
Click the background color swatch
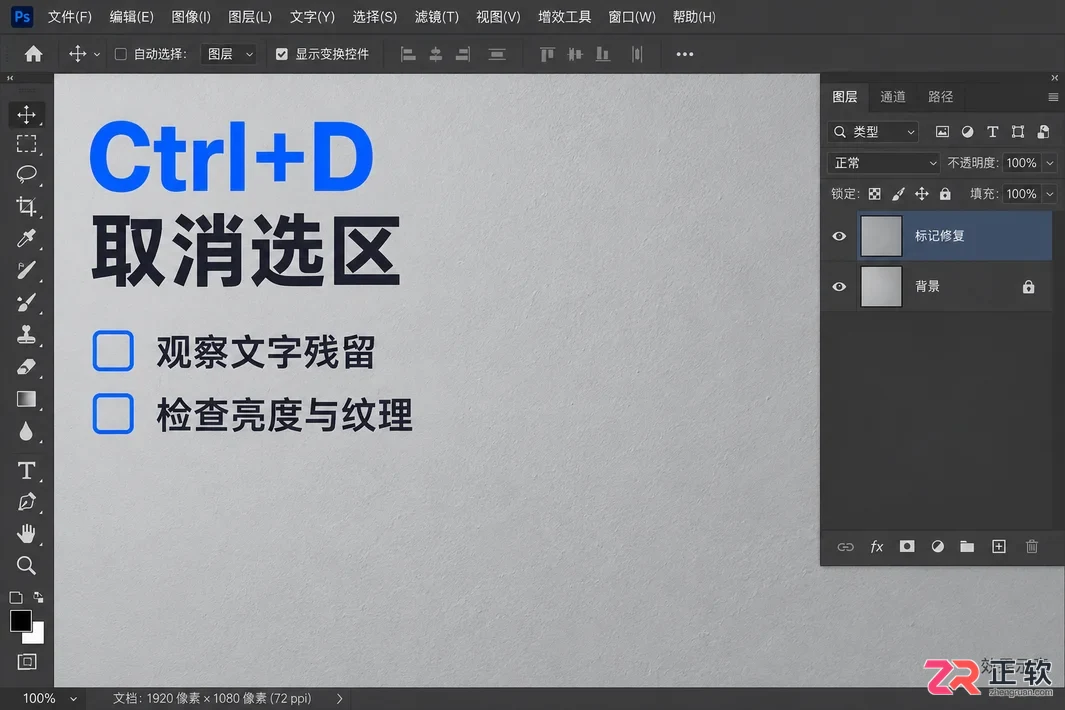[36, 637]
